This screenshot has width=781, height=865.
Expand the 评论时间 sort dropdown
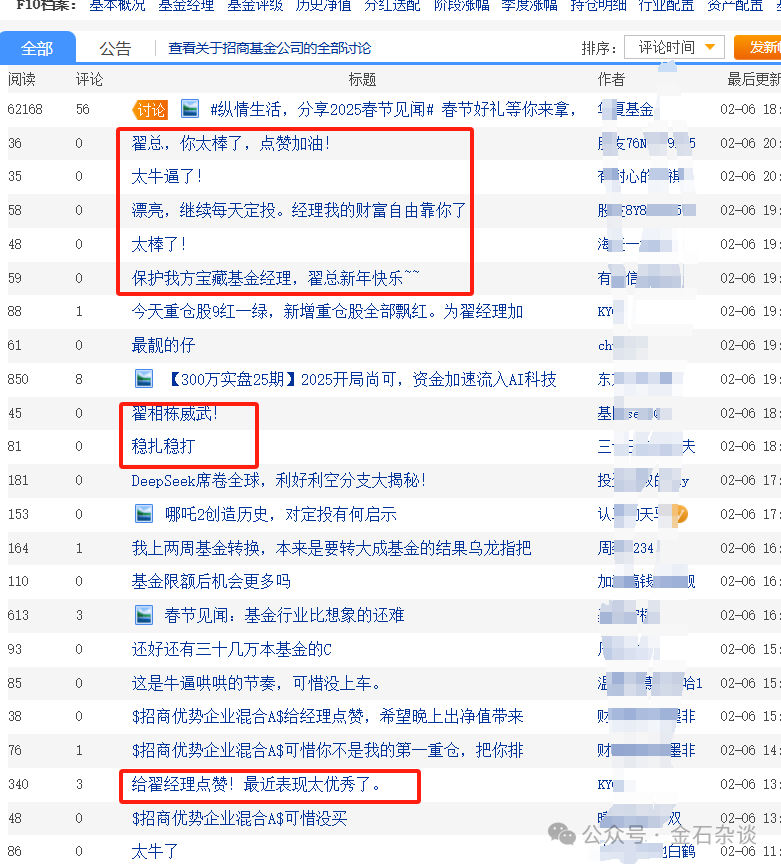674,47
